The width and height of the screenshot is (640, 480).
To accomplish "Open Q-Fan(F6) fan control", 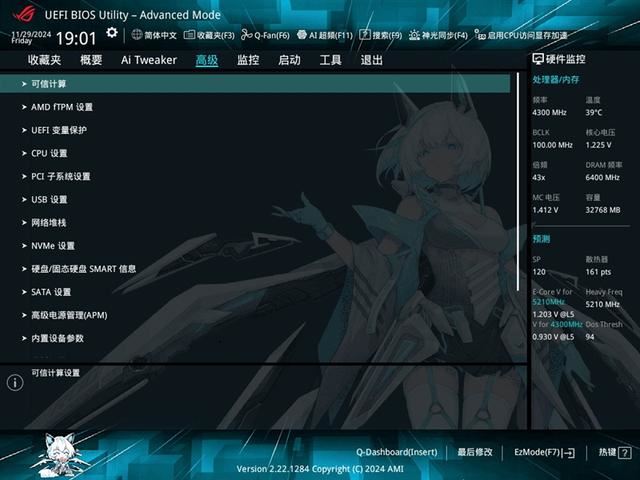I will click(266, 35).
